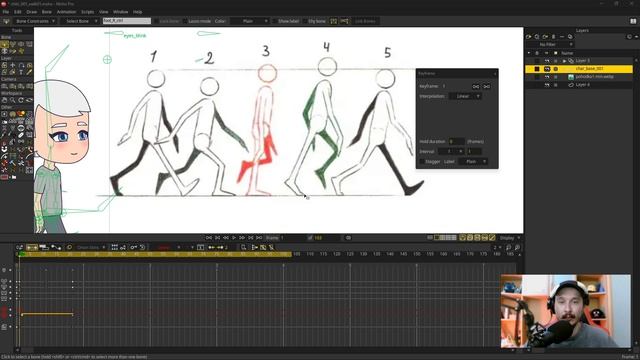Screen dimensions: 640x360
Task: Click the timeline zoom out magnifier icon
Action: point(509,247)
